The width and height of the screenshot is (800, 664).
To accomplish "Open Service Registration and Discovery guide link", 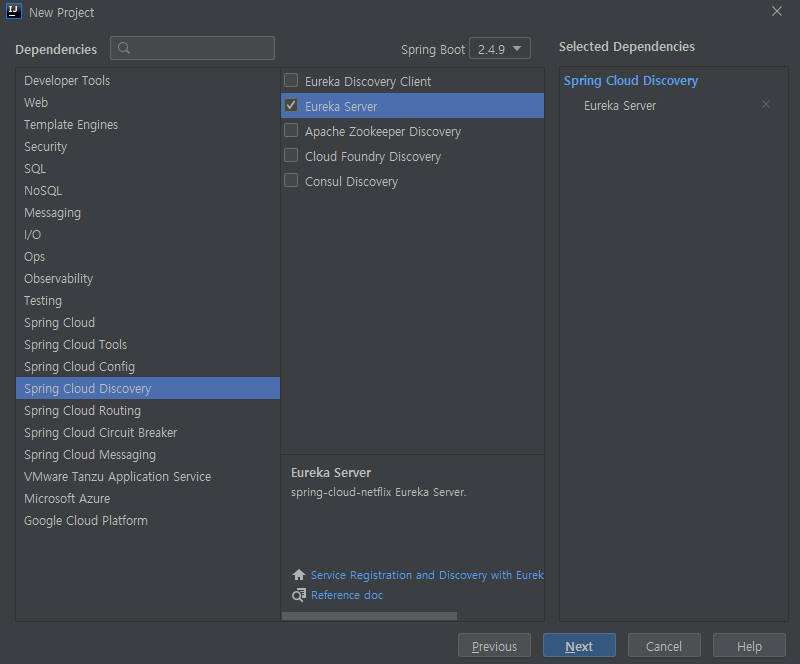I will [427, 575].
